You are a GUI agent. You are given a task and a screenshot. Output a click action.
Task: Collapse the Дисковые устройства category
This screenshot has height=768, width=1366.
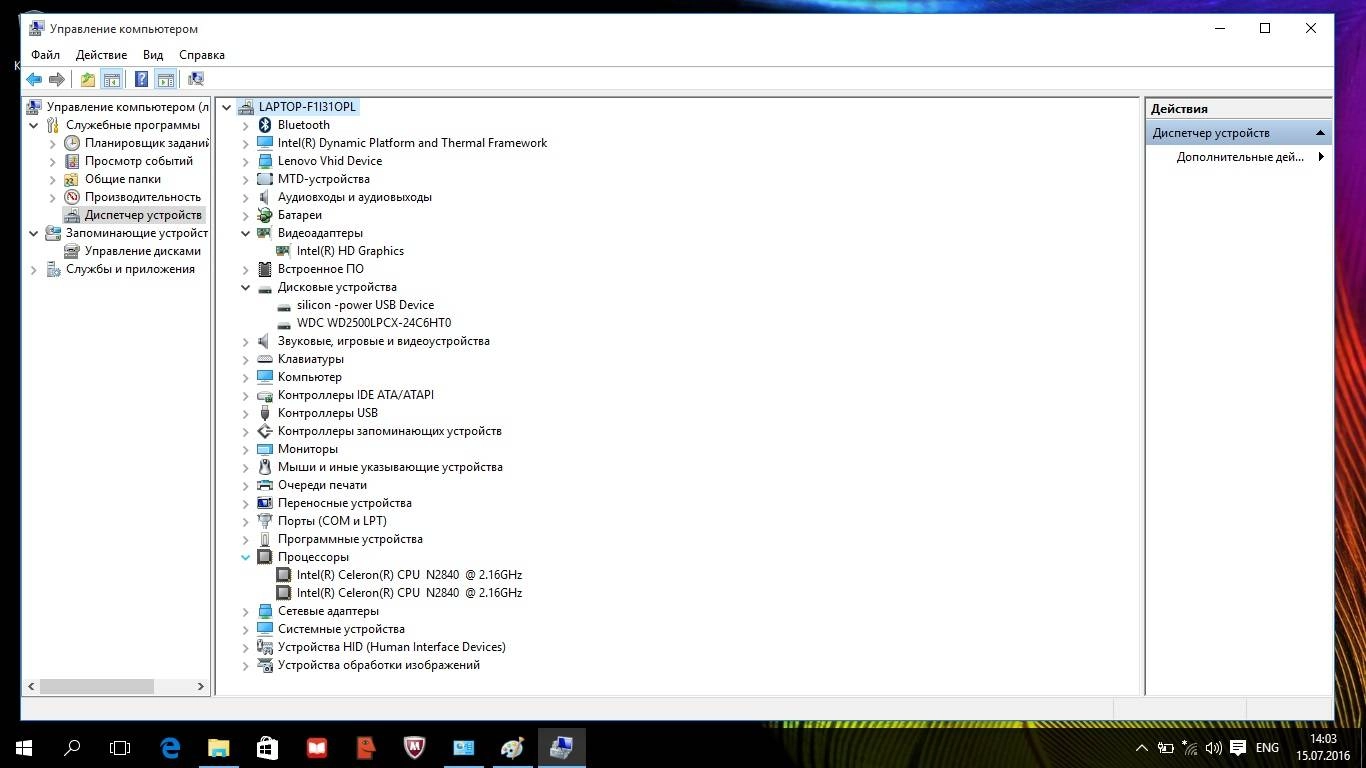tap(246, 287)
